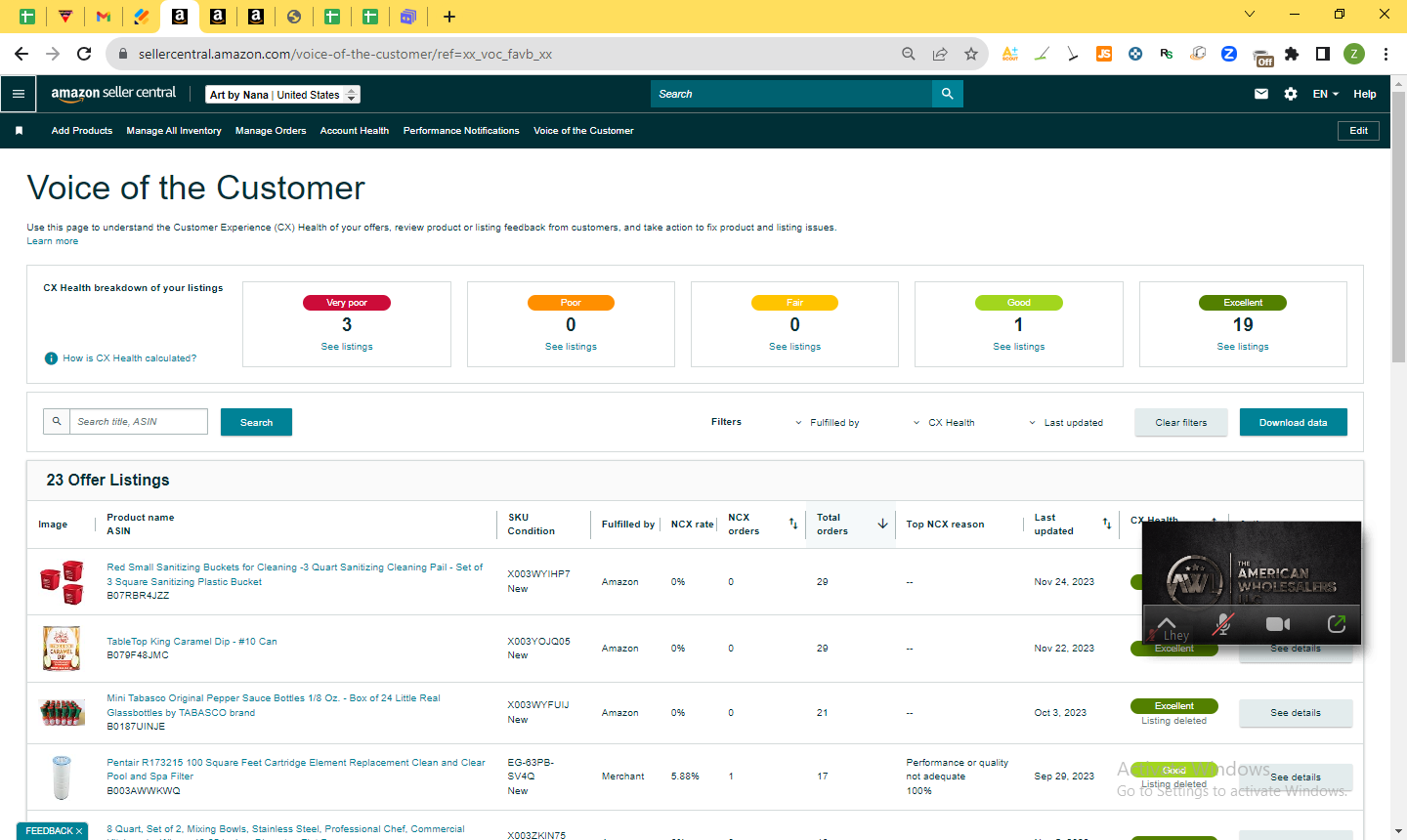The height and width of the screenshot is (840, 1407).
Task: Click the Learn more link
Action: pos(53,241)
